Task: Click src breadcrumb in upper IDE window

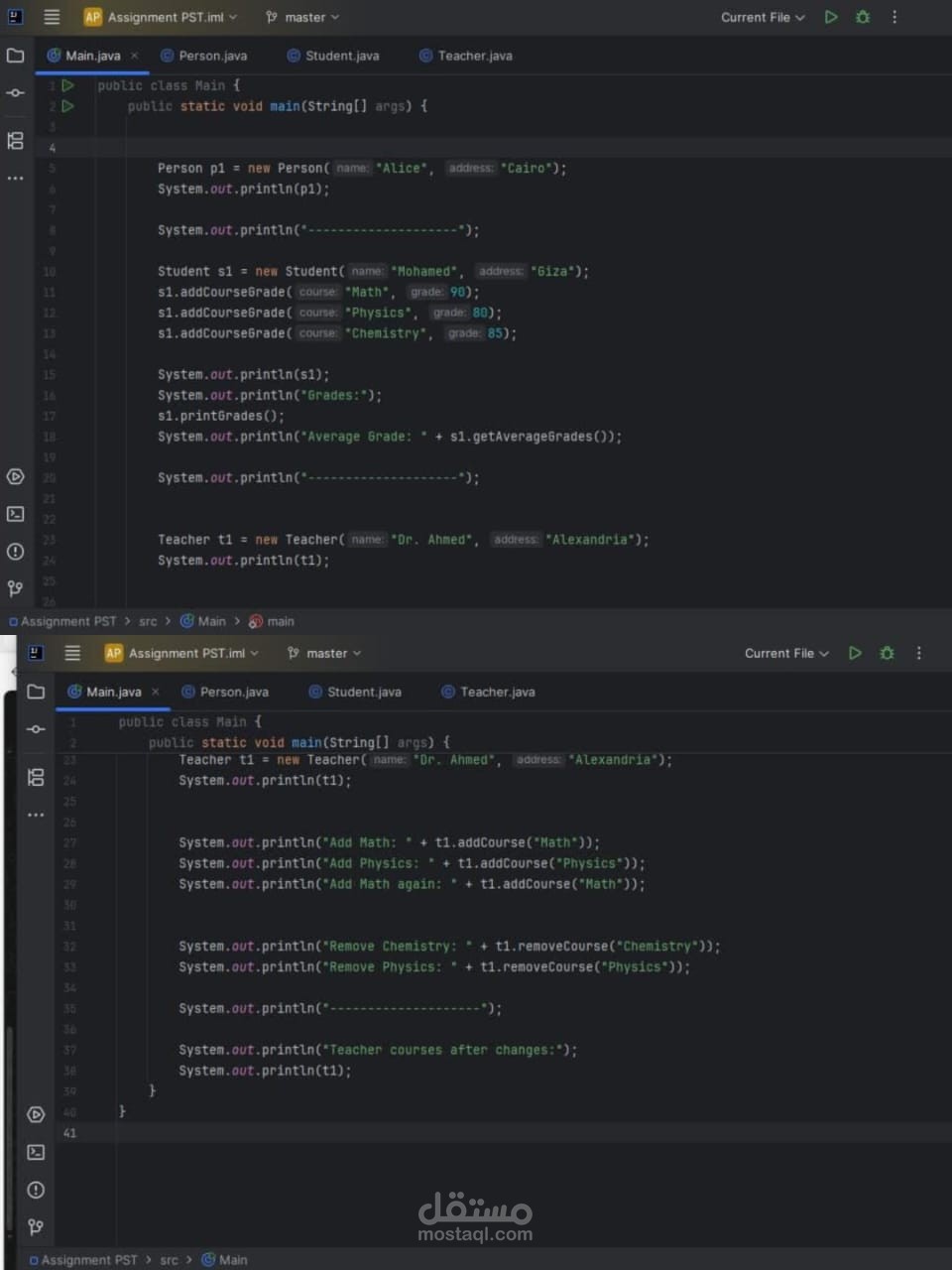Action: coord(148,621)
